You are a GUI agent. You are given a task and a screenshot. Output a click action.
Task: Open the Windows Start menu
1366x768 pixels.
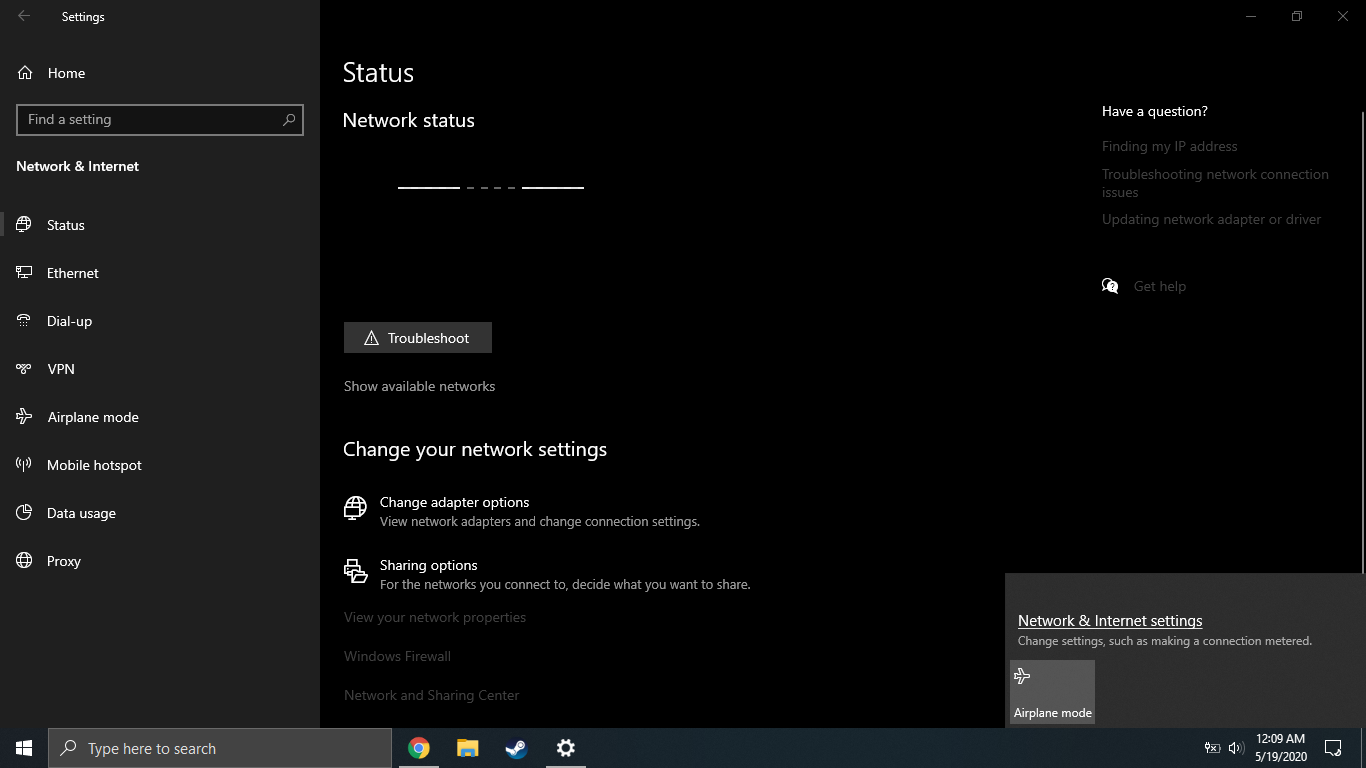pos(24,748)
